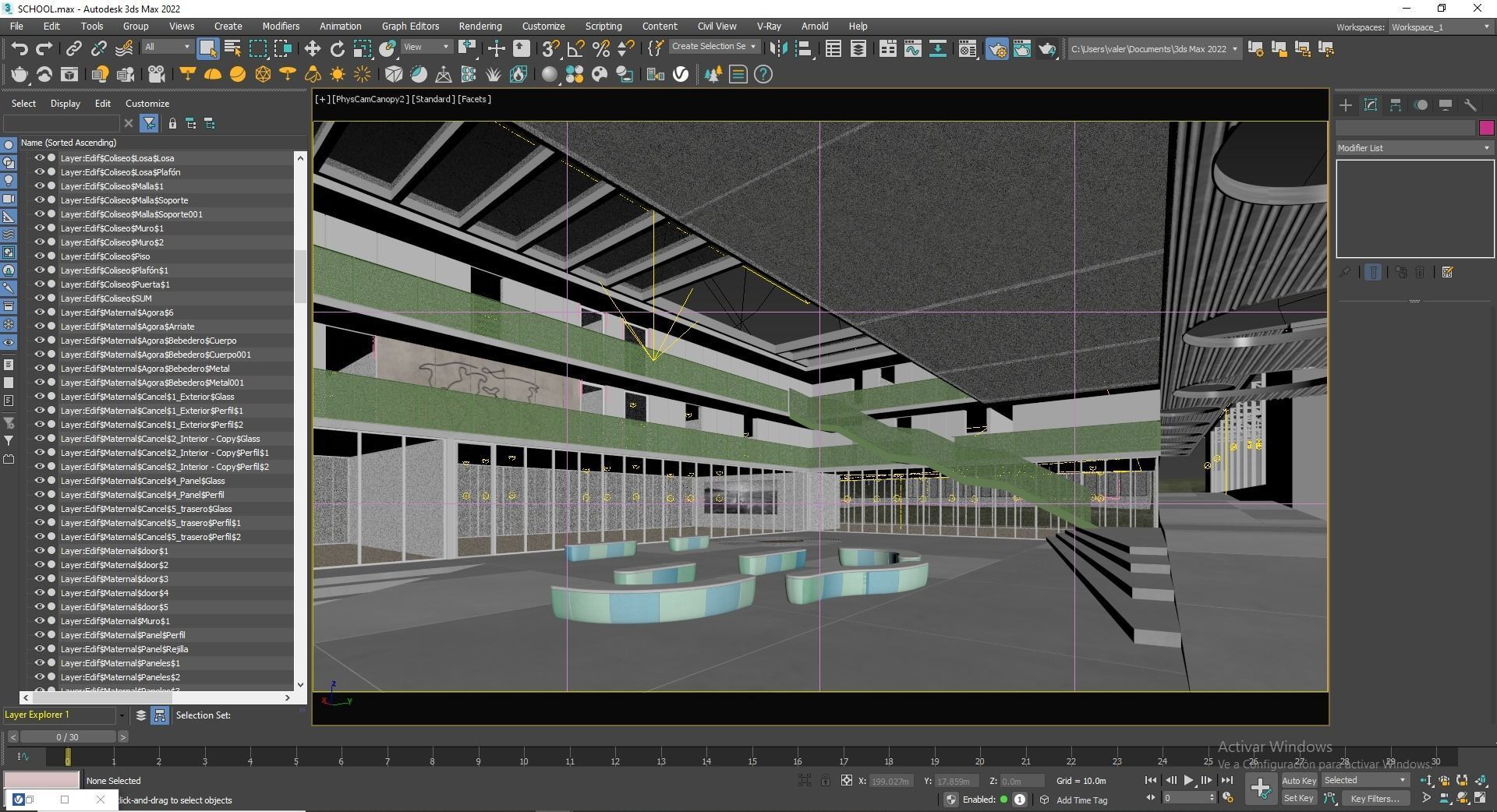Go to animation start button

coord(1150,780)
